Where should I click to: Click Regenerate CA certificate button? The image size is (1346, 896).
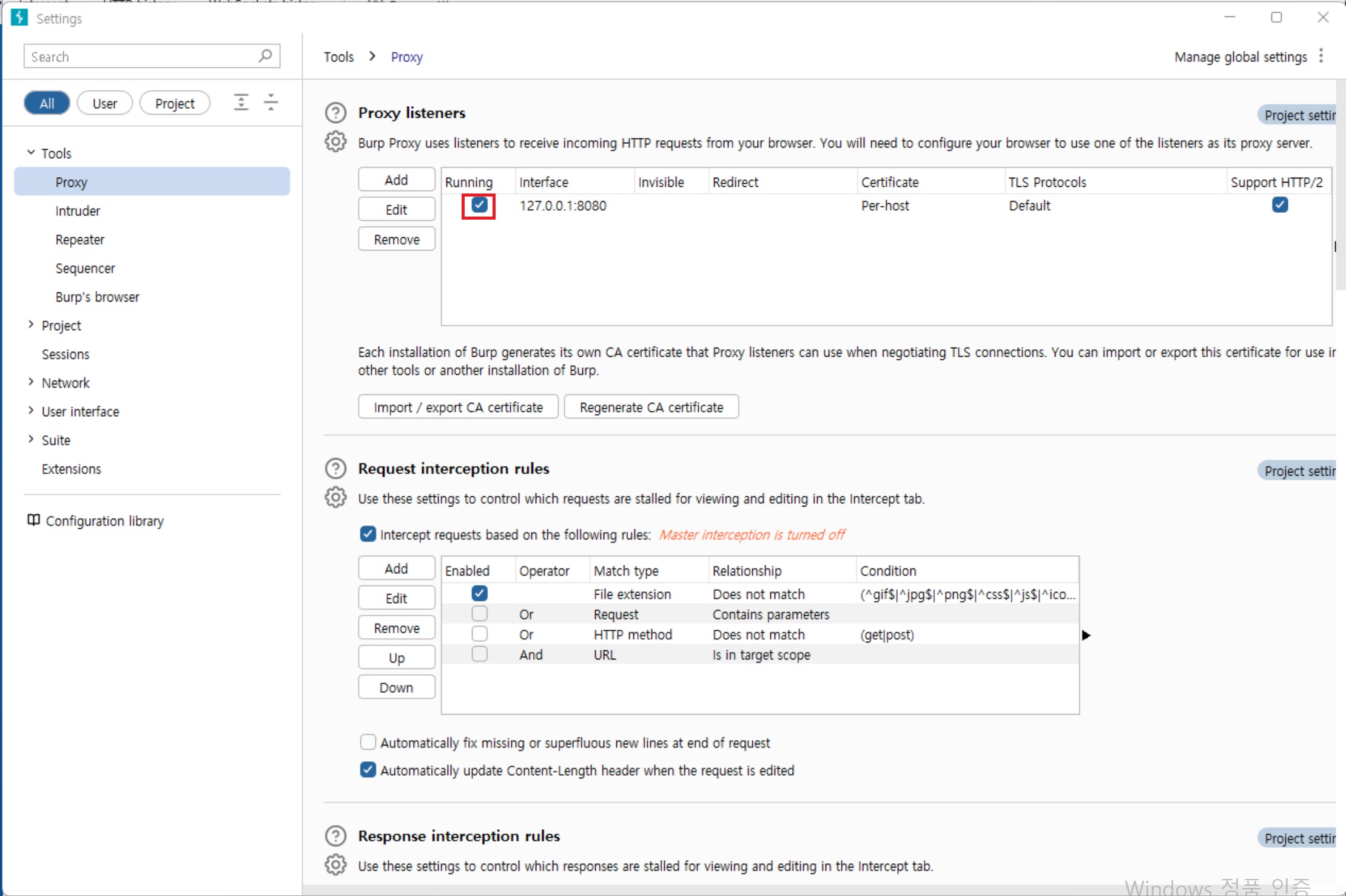[651, 407]
